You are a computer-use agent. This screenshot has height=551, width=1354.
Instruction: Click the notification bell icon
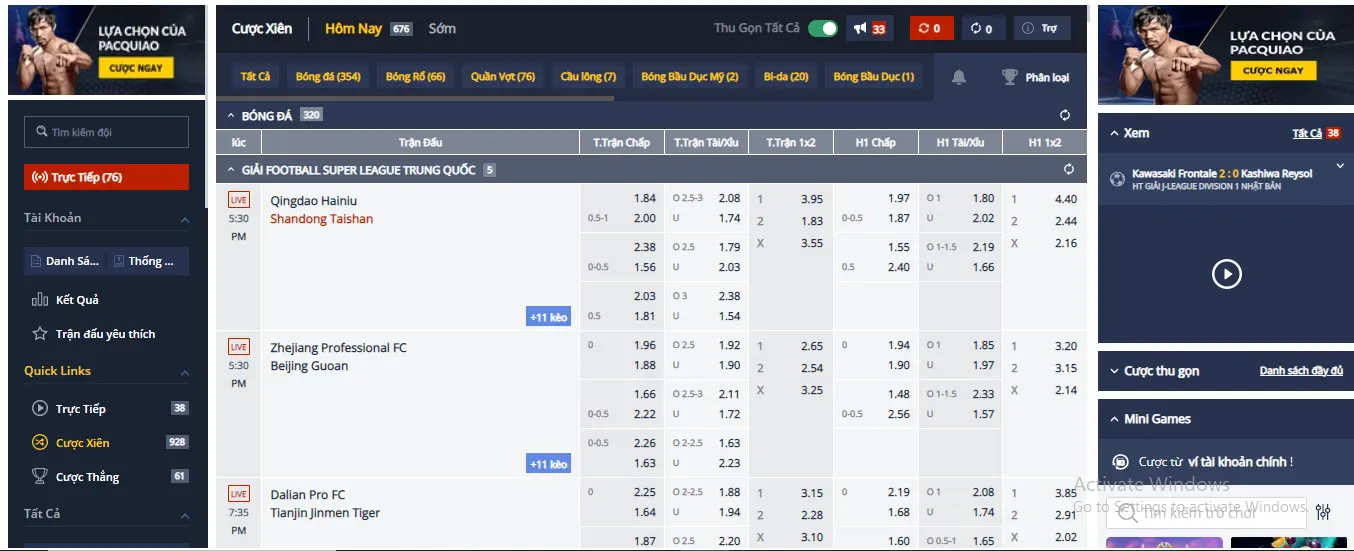(x=959, y=77)
